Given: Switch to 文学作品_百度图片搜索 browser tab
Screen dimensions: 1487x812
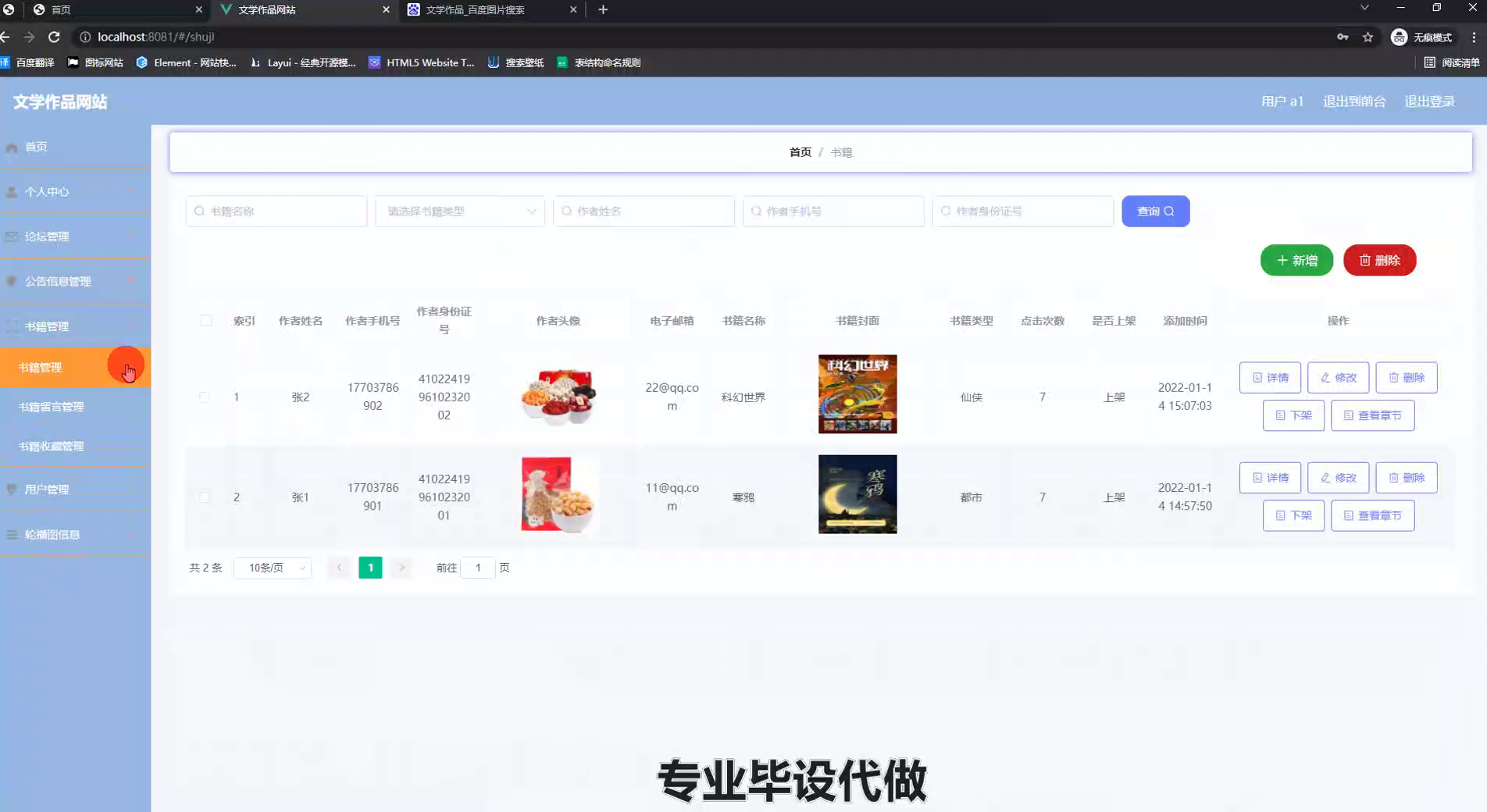Looking at the screenshot, I should (492, 9).
